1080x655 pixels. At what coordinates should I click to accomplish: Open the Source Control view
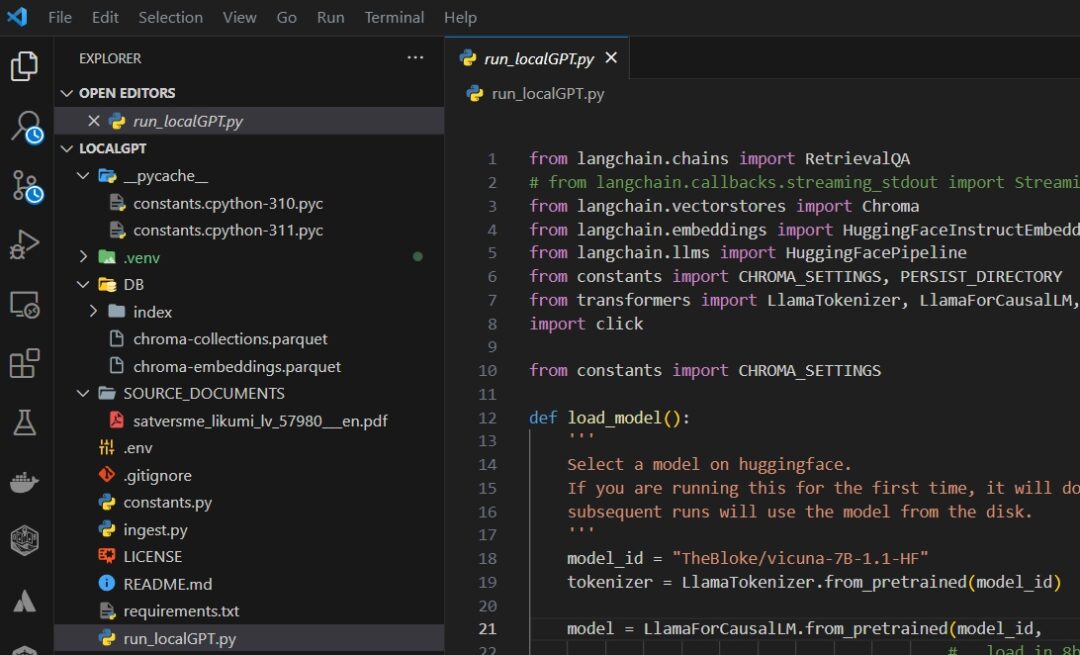click(27, 187)
